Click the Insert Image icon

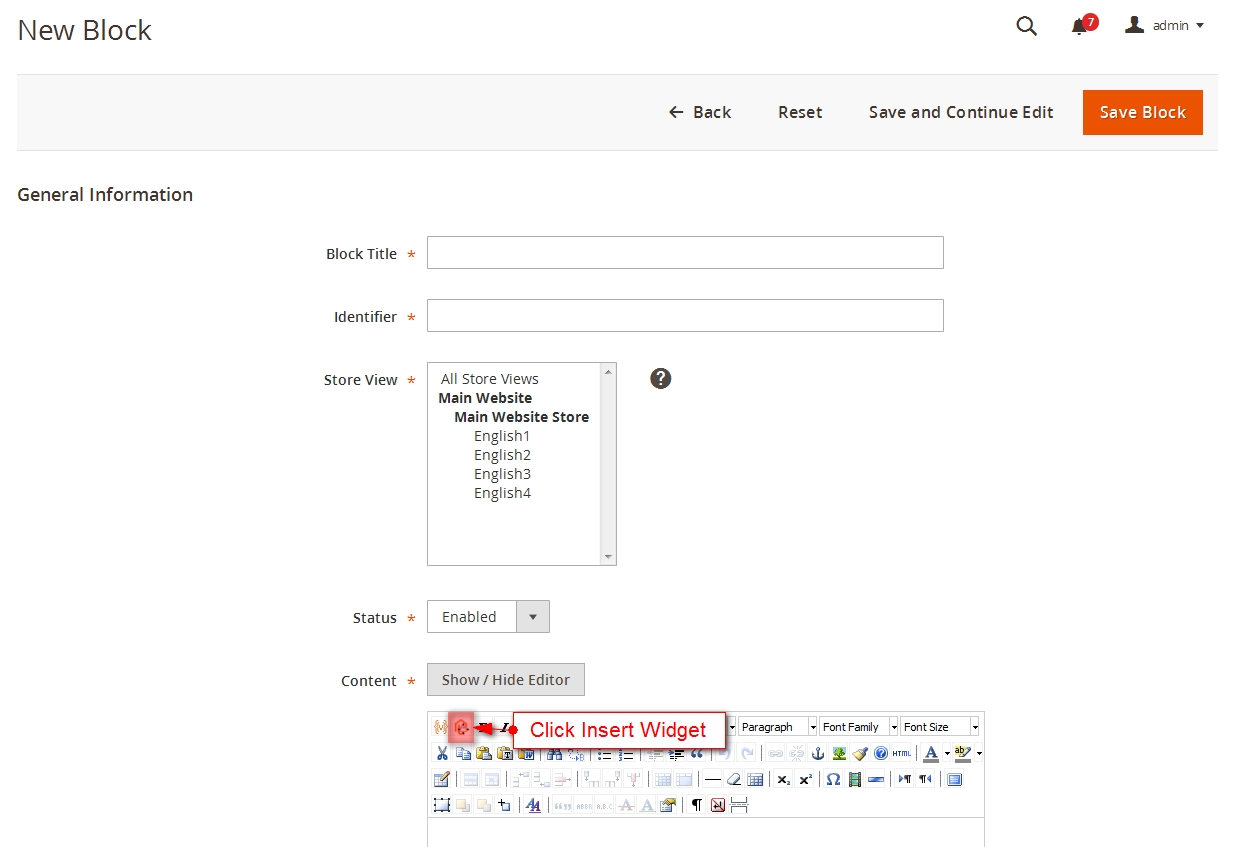click(839, 753)
